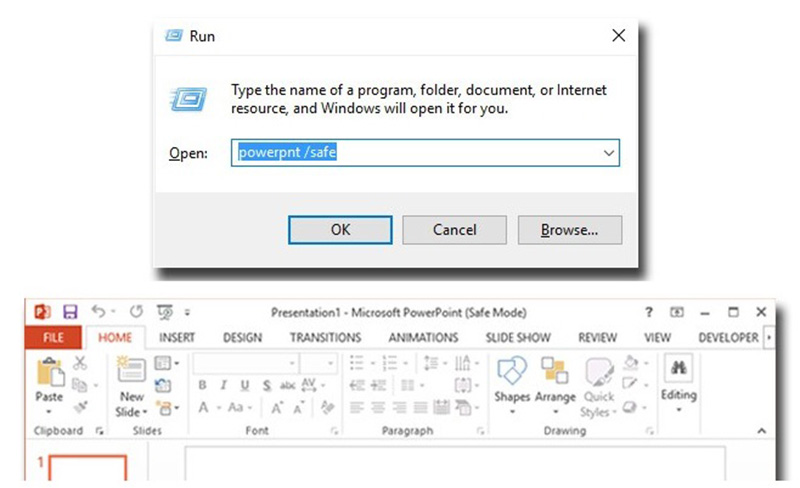Click the Editing binoculars icon
Image resolution: width=800 pixels, height=488 pixels.
678,370
